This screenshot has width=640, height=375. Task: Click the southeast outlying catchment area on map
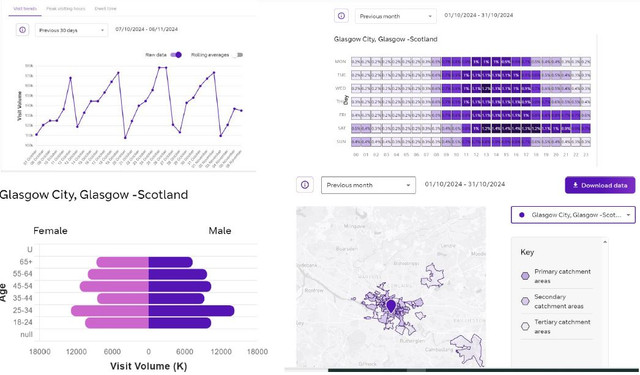[x=468, y=349]
